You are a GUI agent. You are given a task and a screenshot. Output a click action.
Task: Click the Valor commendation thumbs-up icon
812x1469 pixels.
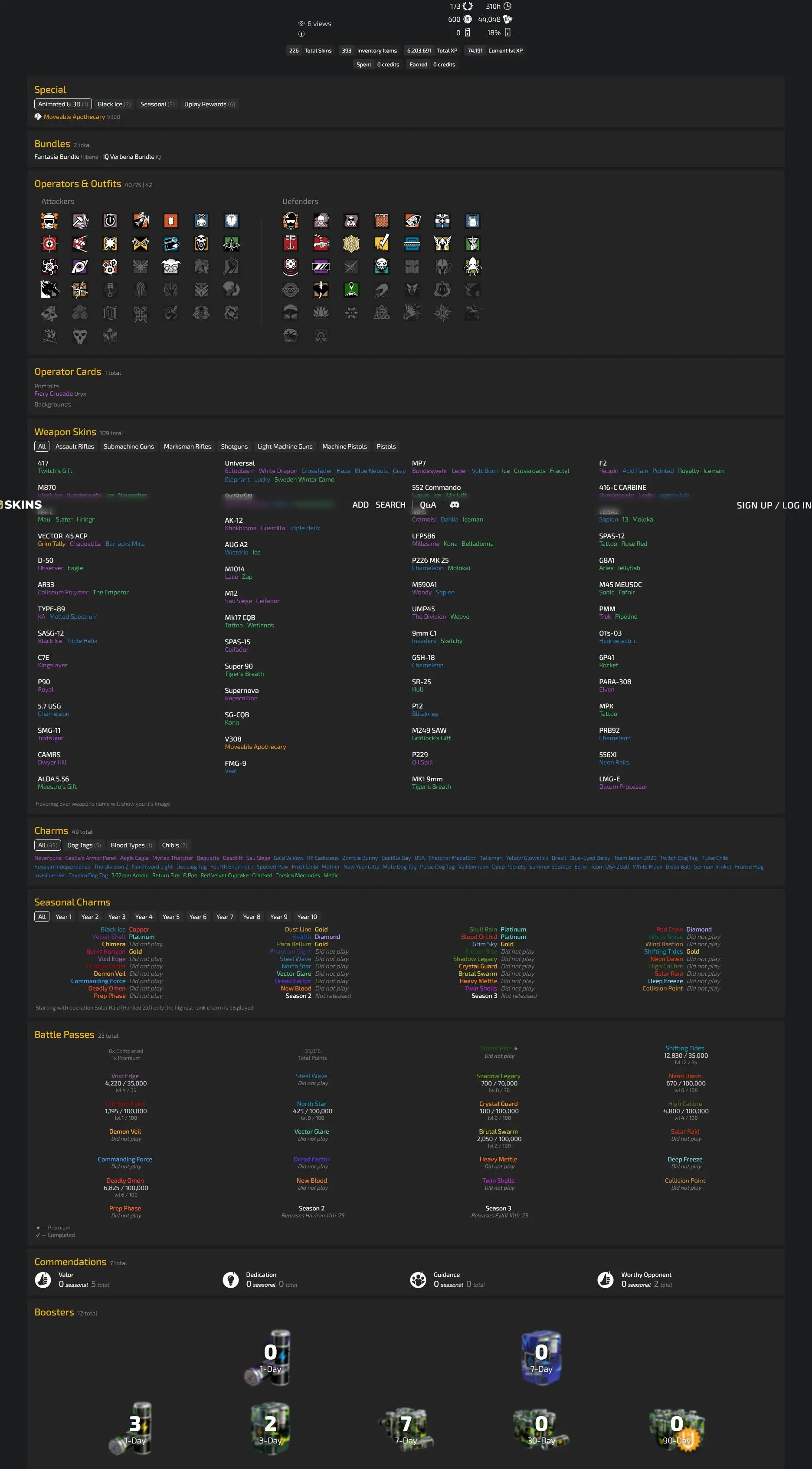coord(43,1280)
